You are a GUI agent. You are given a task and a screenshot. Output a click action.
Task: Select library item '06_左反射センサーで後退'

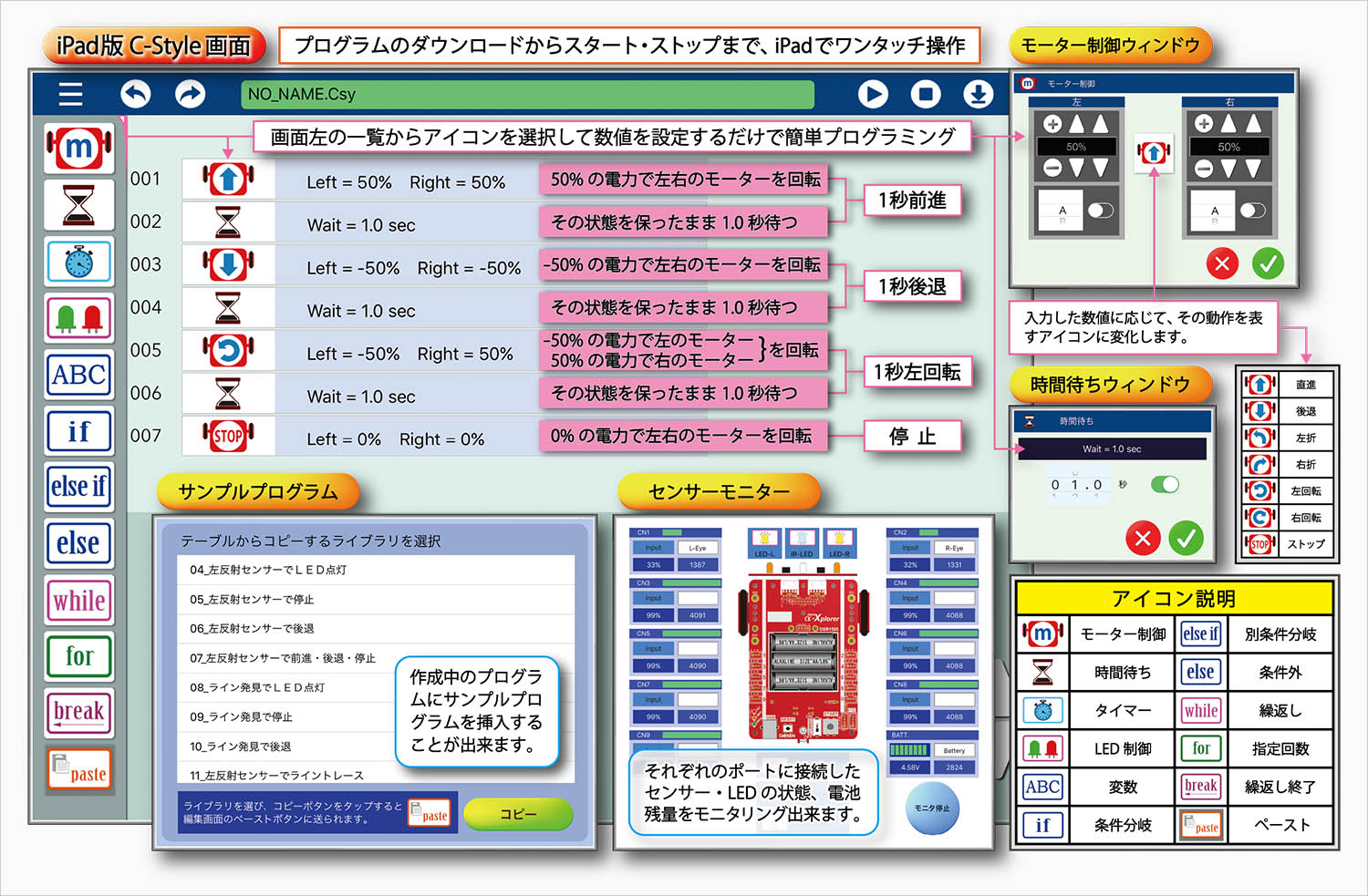coord(376,629)
